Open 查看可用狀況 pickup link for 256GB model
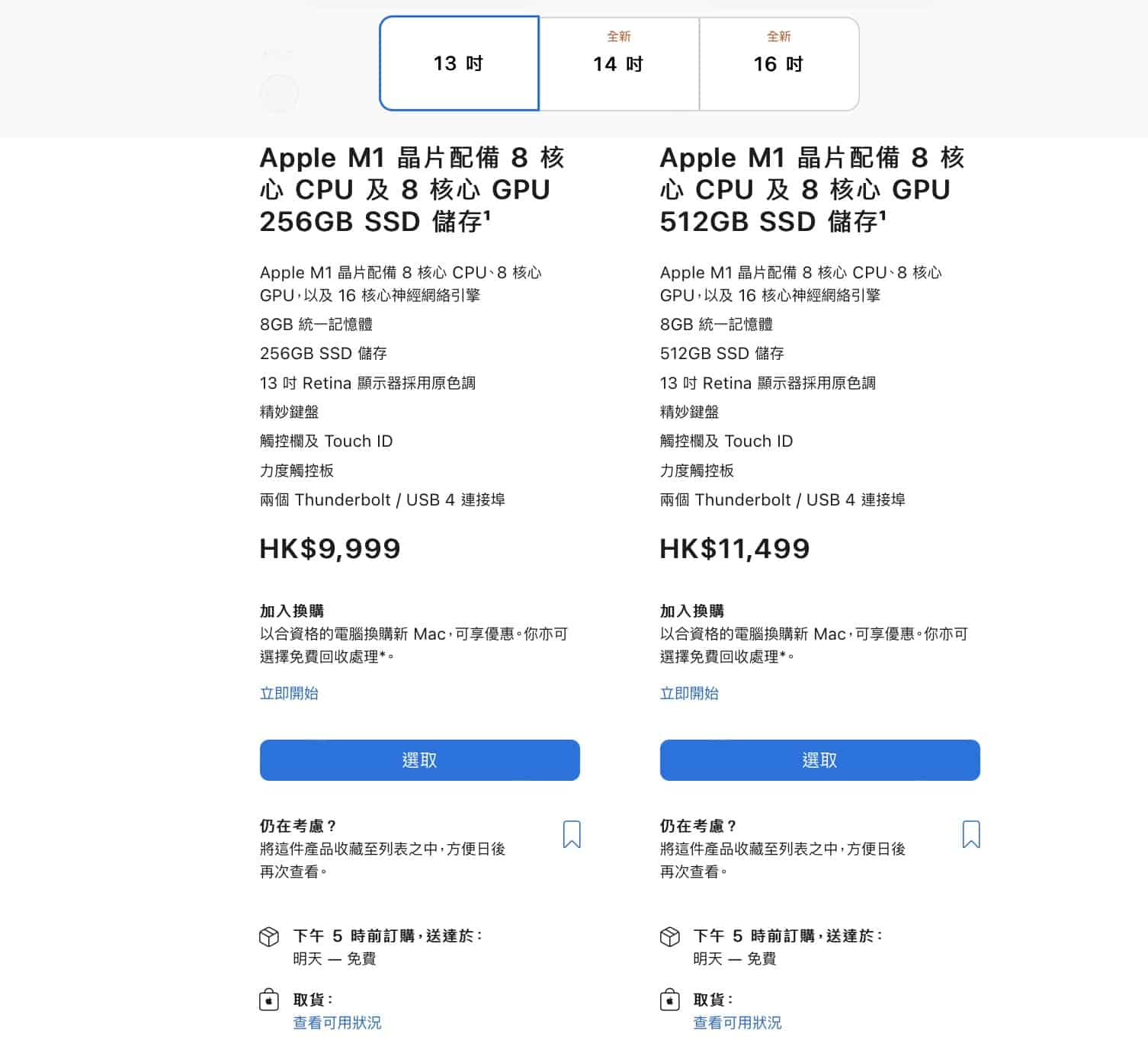 click(x=337, y=1023)
